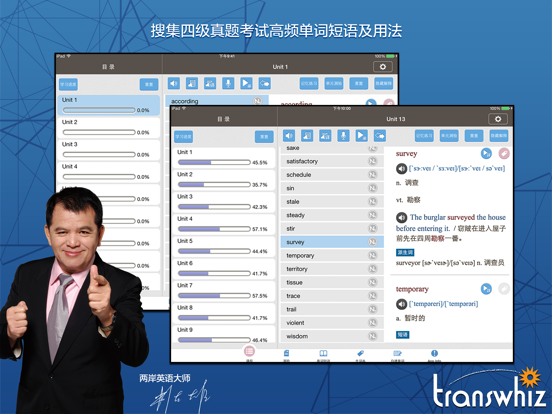552x414 pixels.
Task: Open the tag tab in bottom bar
Action: pyautogui.click(x=360, y=355)
